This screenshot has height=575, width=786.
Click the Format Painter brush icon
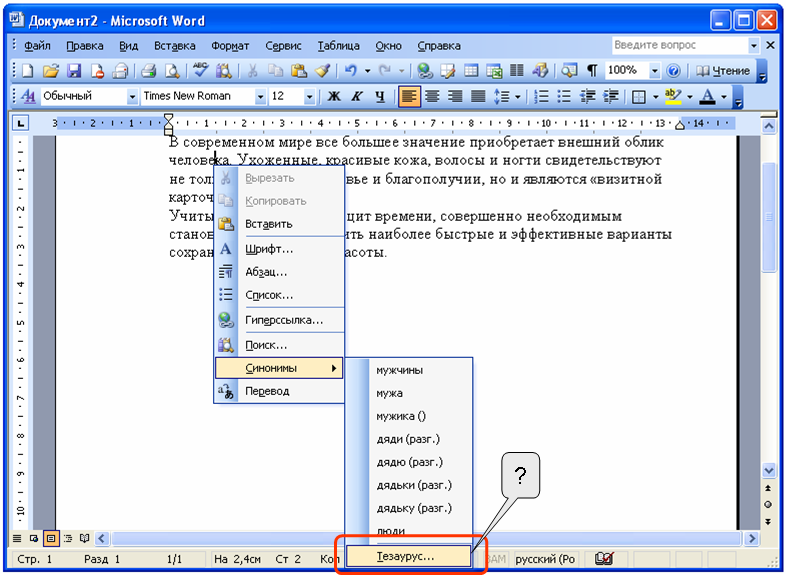[322, 71]
